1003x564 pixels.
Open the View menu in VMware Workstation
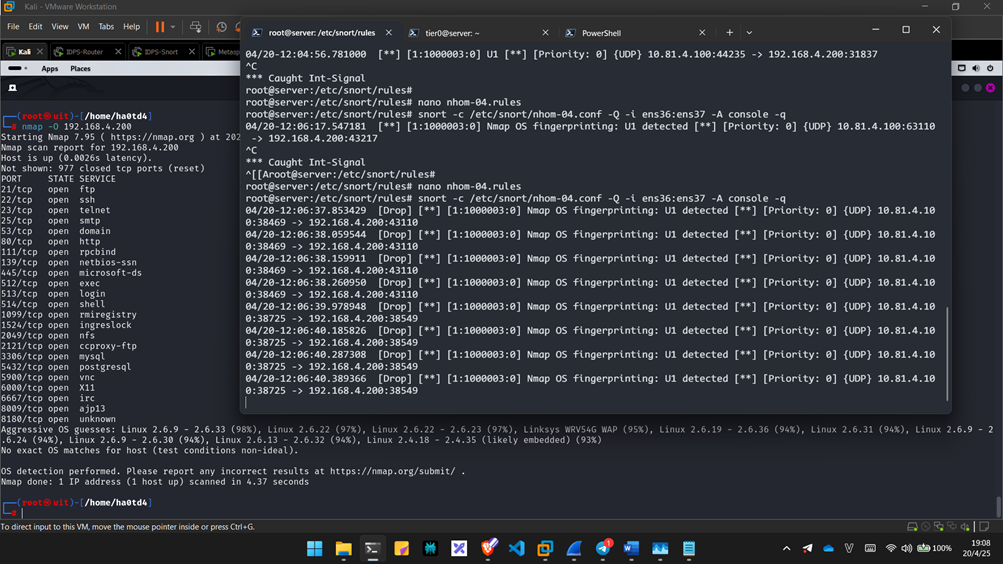tap(59, 27)
